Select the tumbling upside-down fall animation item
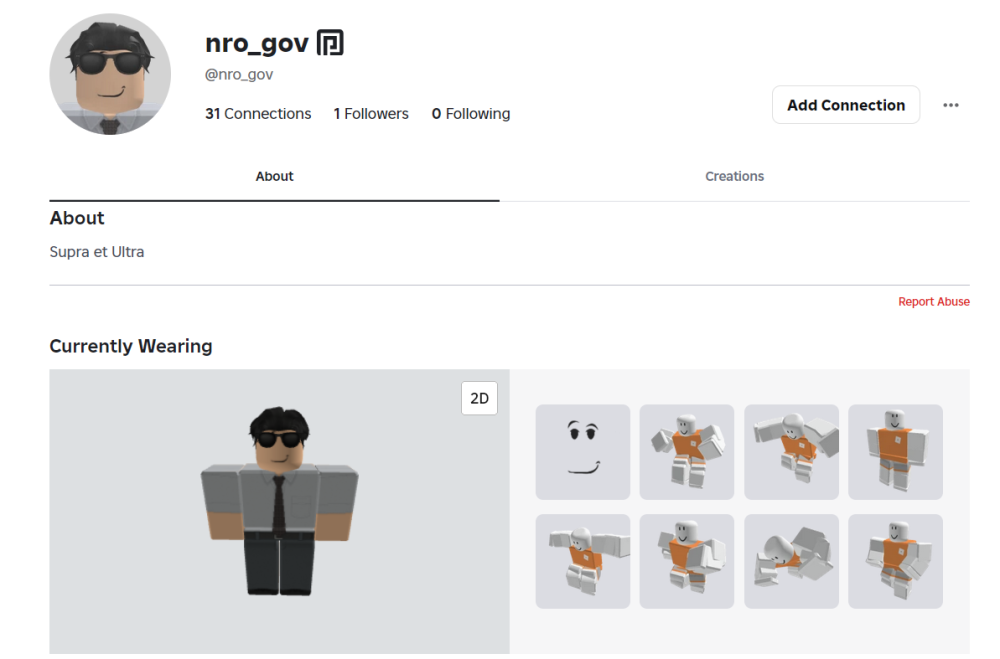The width and height of the screenshot is (1000, 659). pos(791,561)
